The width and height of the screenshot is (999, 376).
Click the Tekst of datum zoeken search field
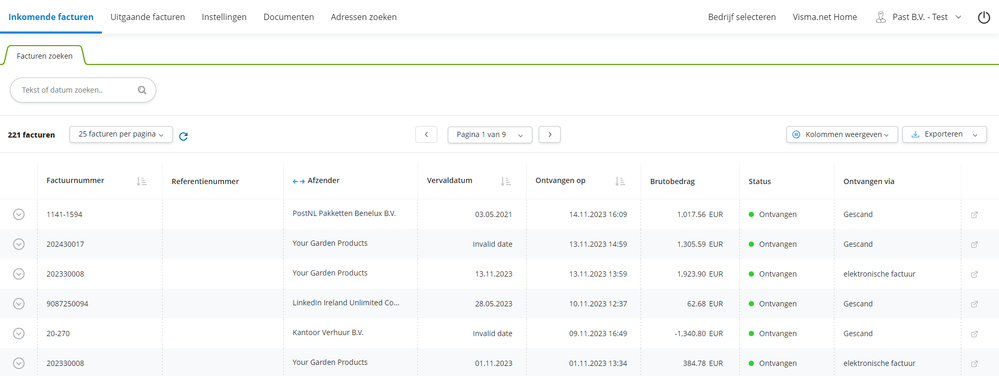point(83,90)
